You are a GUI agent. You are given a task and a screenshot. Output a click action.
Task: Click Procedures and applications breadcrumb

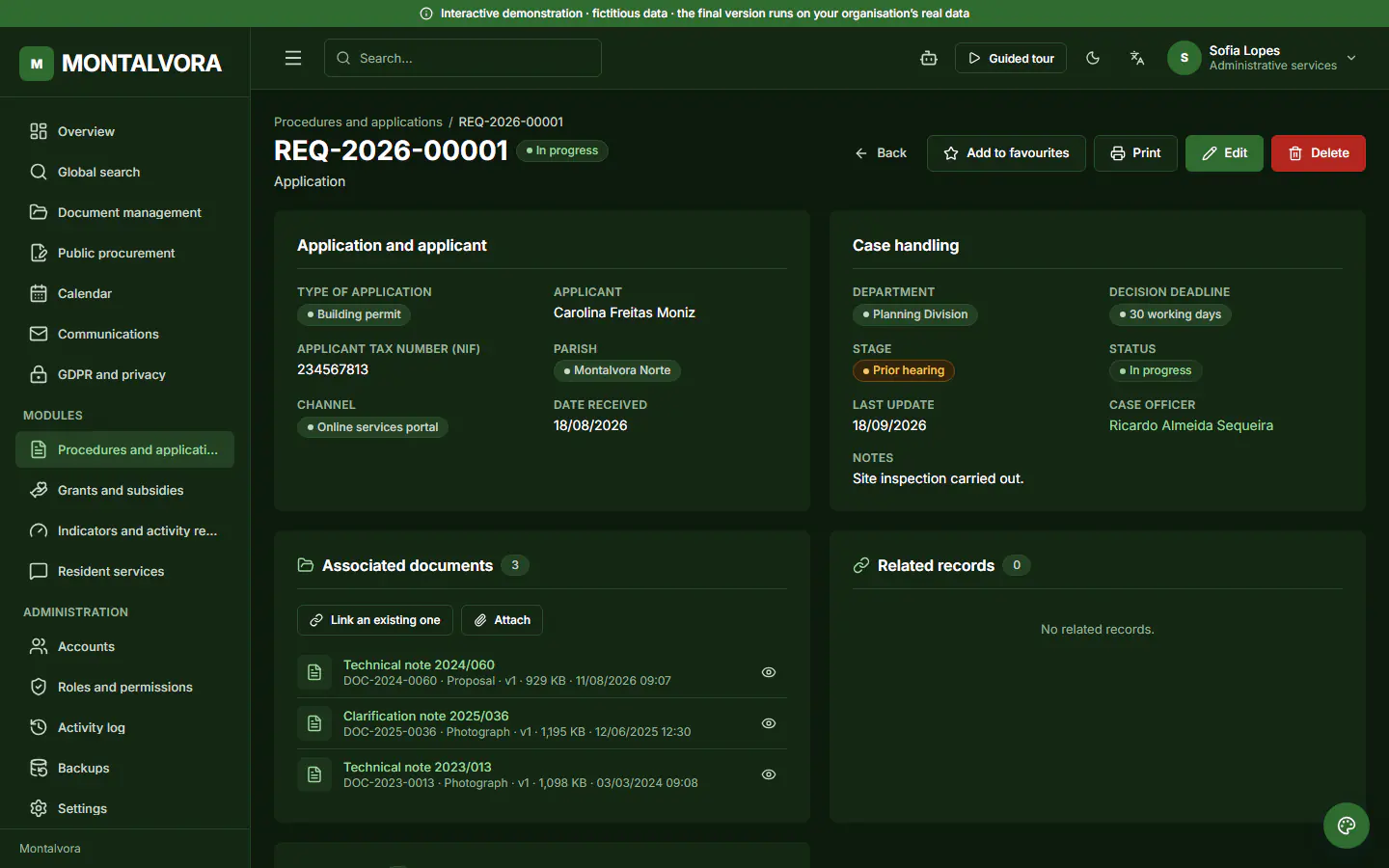[358, 122]
